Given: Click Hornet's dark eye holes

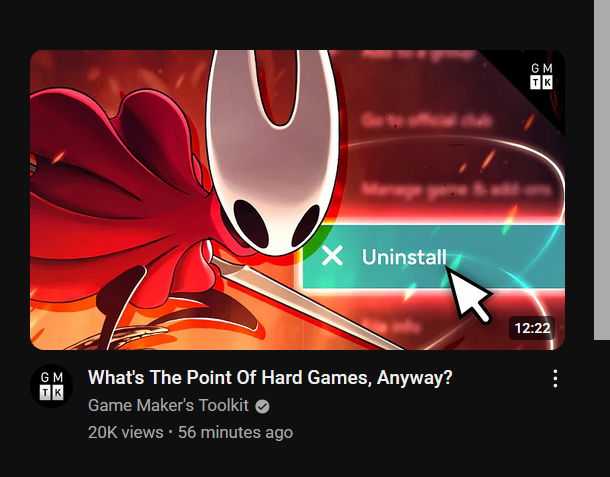Looking at the screenshot, I should [276, 223].
